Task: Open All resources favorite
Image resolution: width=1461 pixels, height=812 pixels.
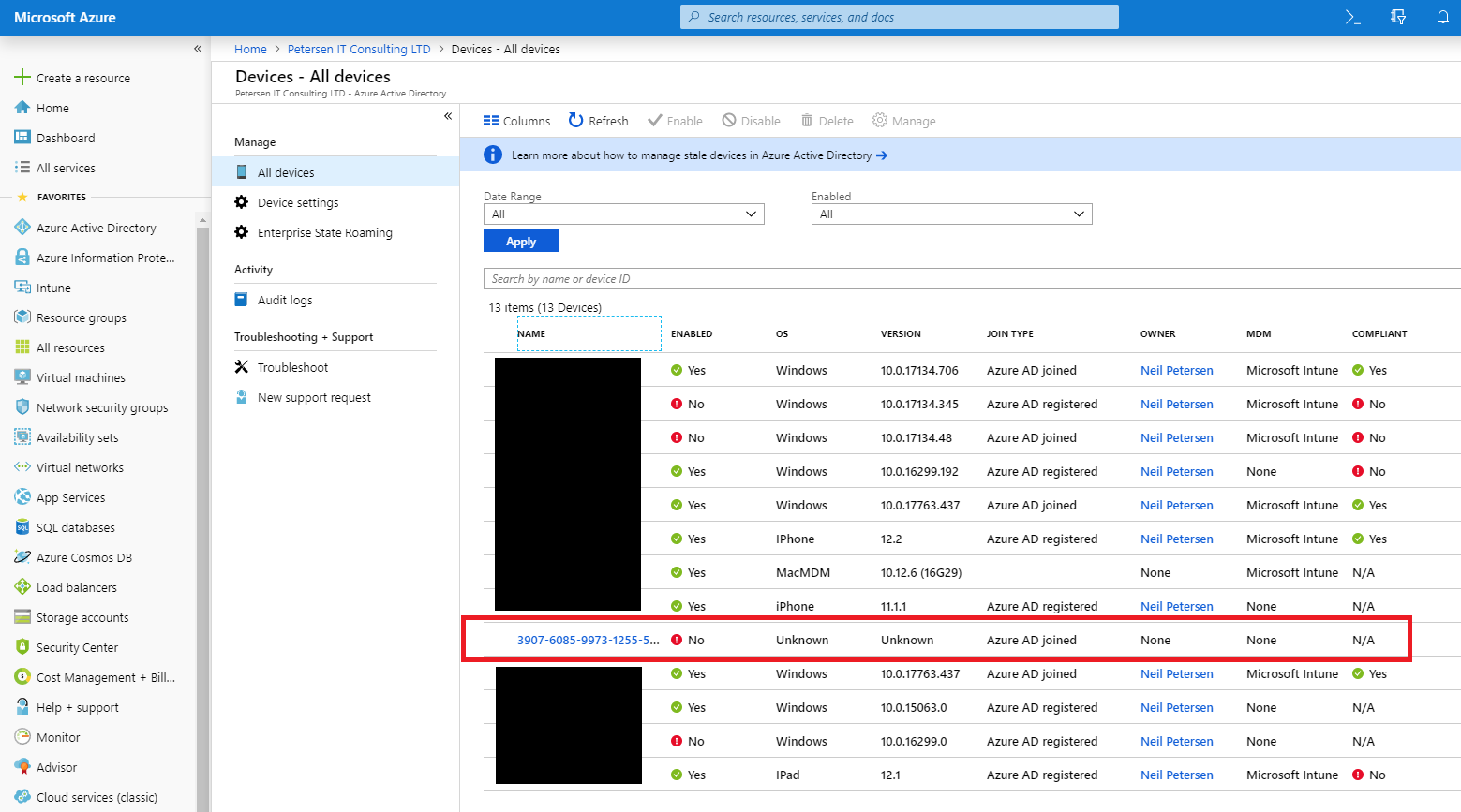Action: [x=70, y=347]
